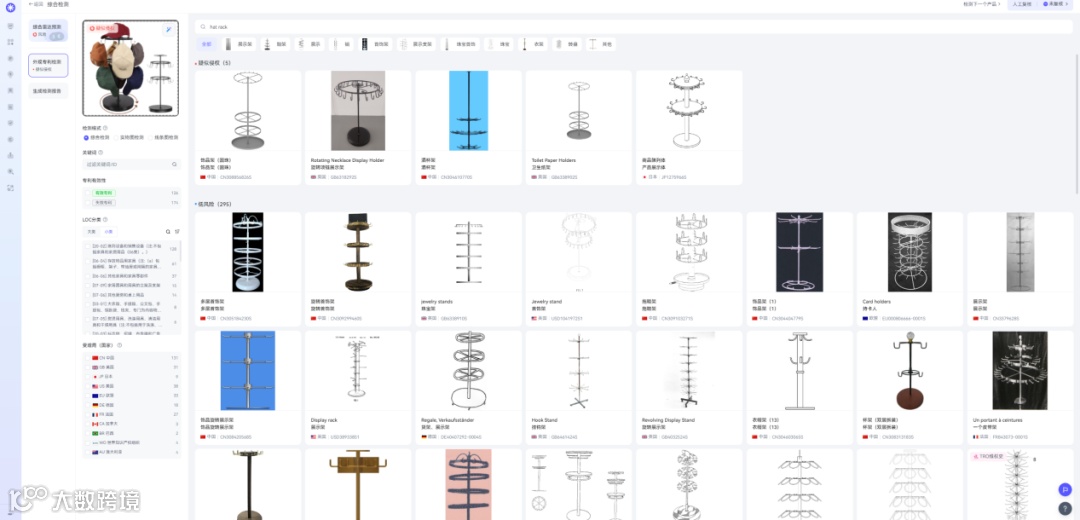Check the FR 法国 country checkbox
Screen dimensions: 1080x520
click(x=87, y=415)
